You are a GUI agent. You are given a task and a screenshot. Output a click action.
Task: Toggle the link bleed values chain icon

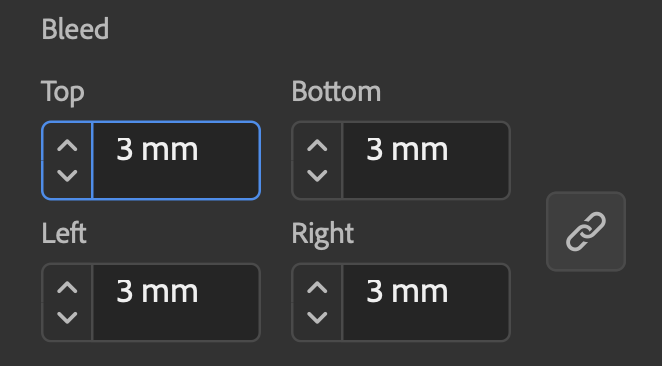[586, 231]
